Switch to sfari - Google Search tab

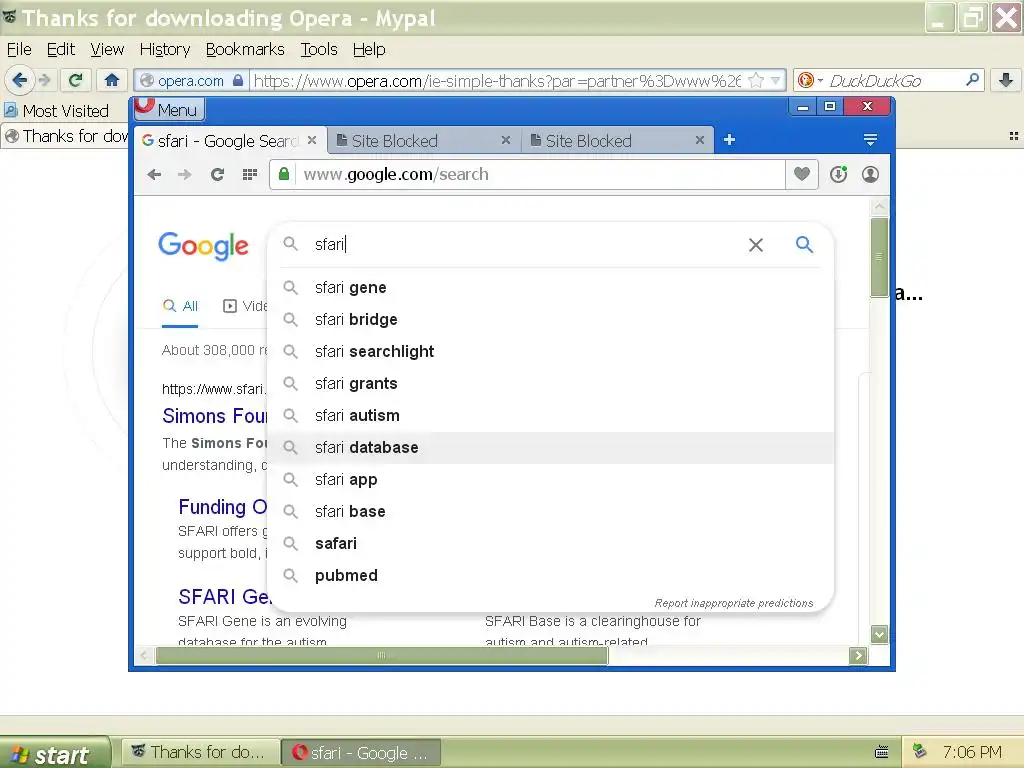click(x=222, y=140)
